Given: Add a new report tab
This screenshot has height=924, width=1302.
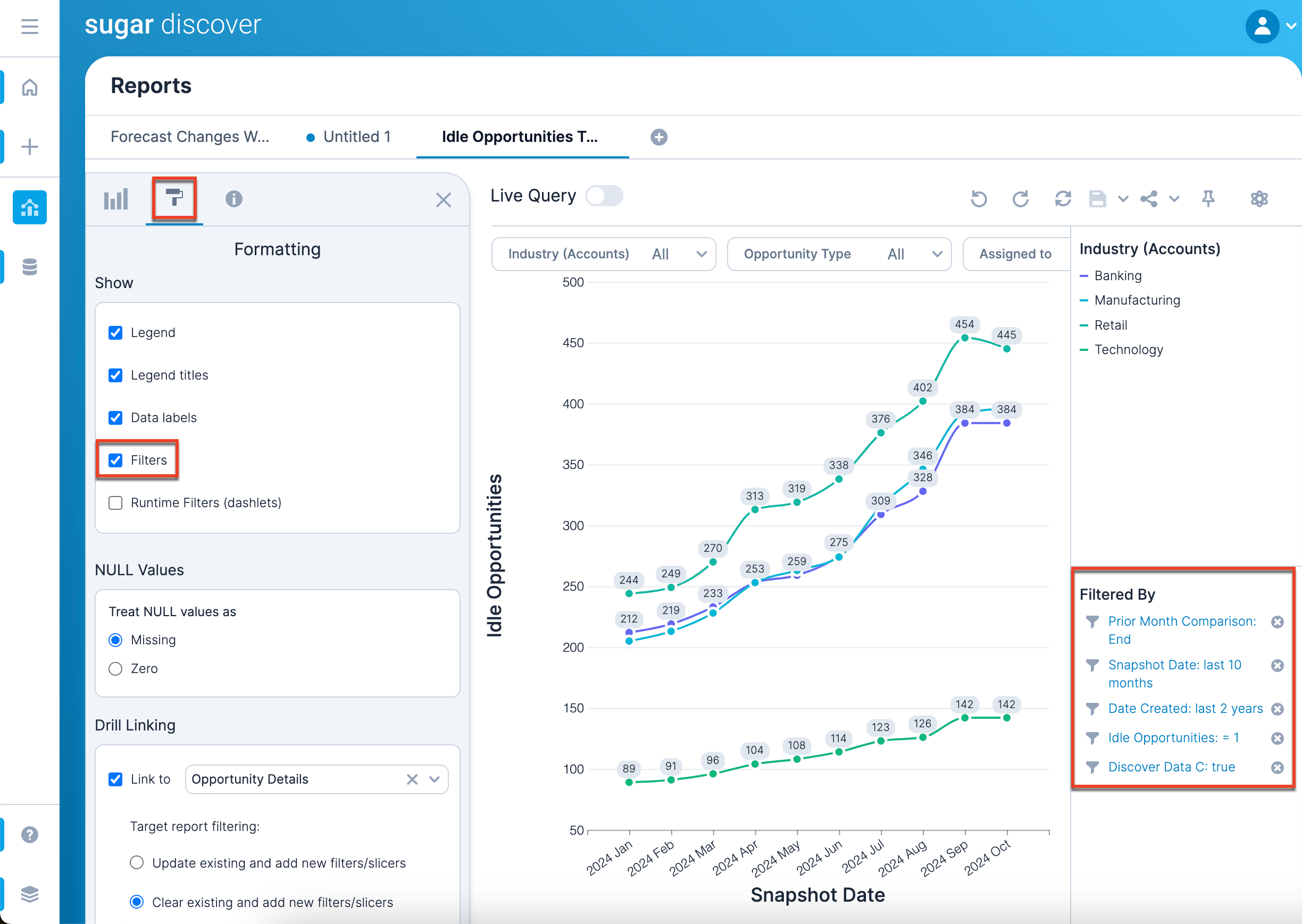Looking at the screenshot, I should tap(658, 137).
